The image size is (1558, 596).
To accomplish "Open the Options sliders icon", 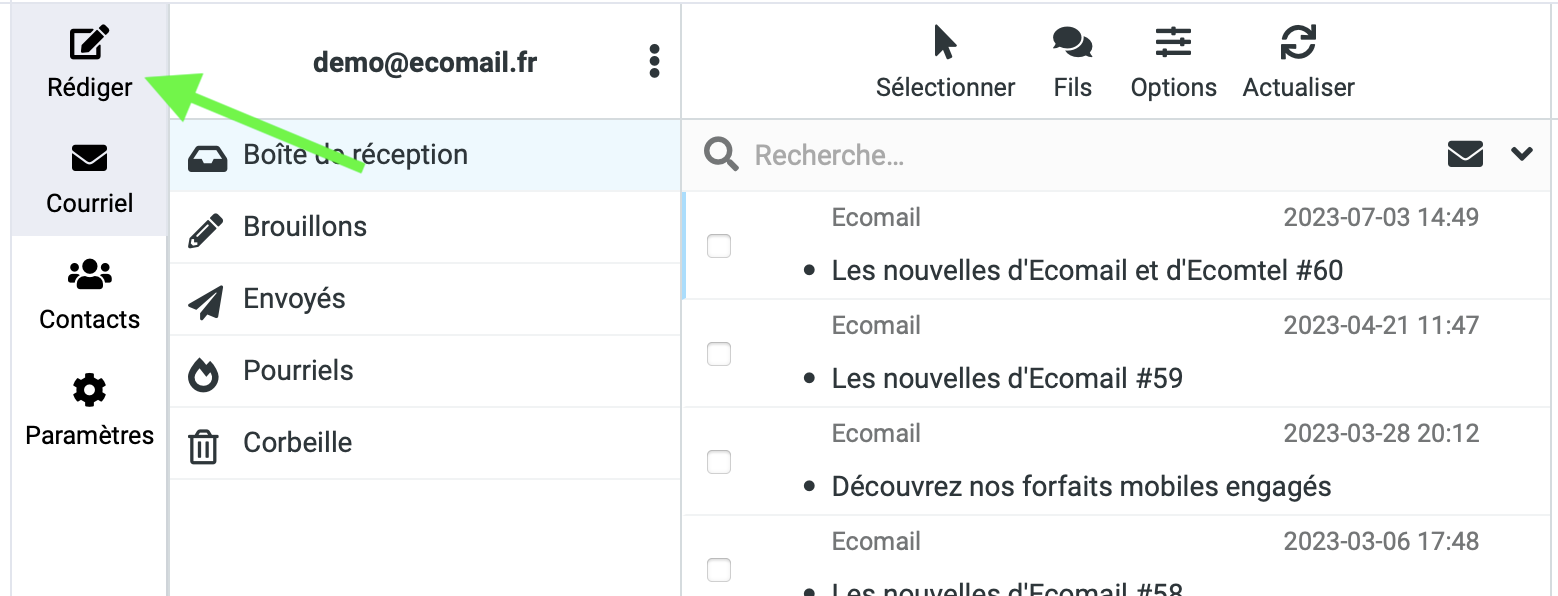I will pyautogui.click(x=1172, y=42).
